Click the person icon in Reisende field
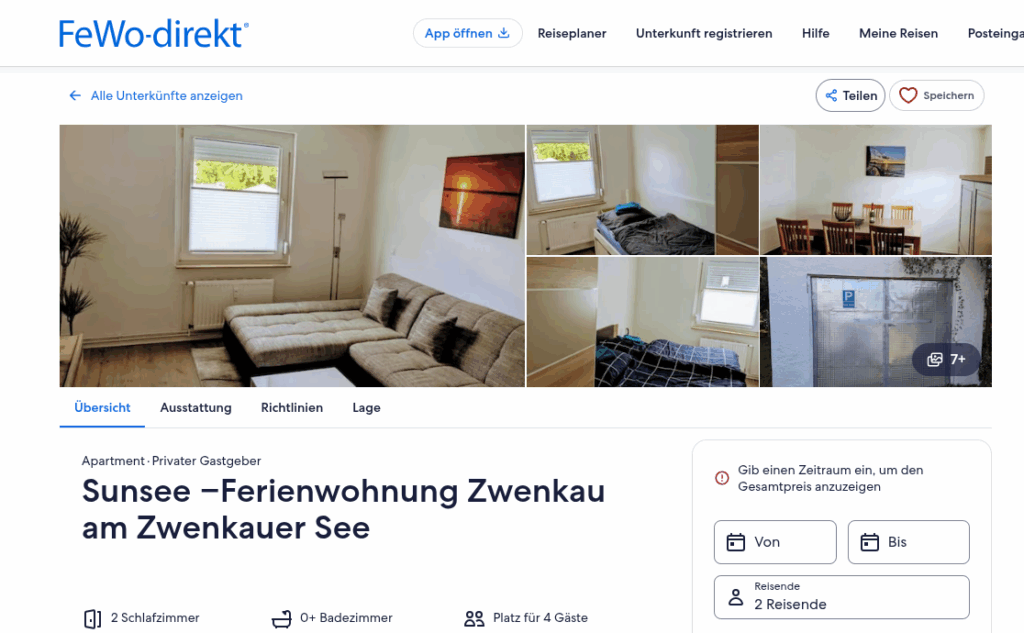 click(735, 597)
